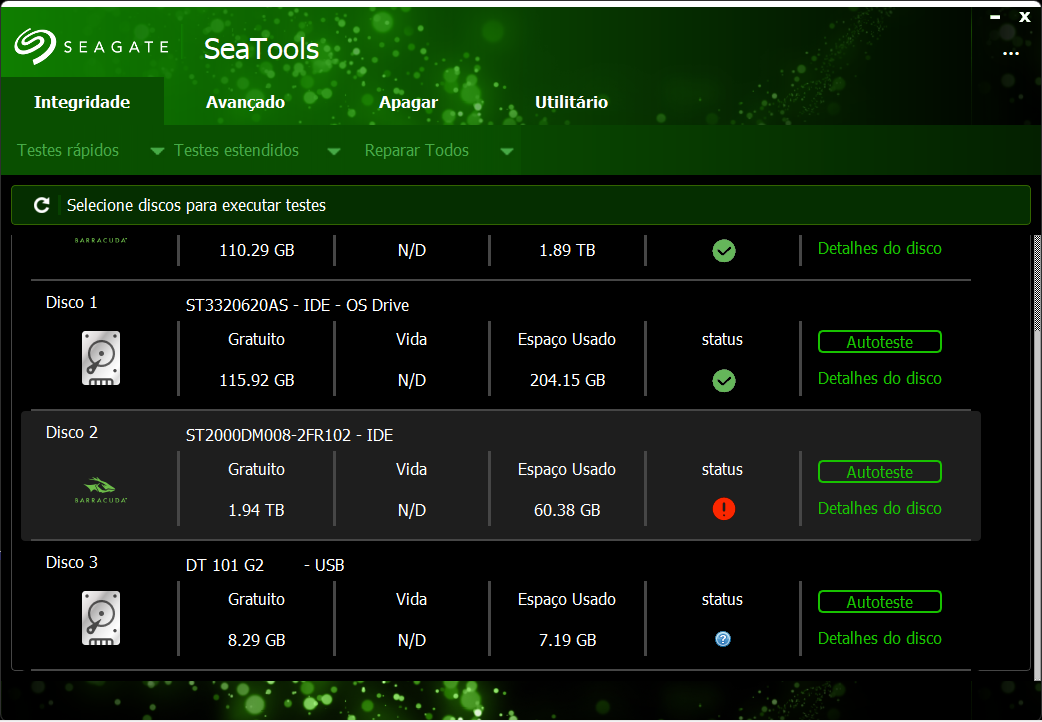Image resolution: width=1042 pixels, height=722 pixels.
Task: Open the Utilitário tab
Action: (572, 102)
